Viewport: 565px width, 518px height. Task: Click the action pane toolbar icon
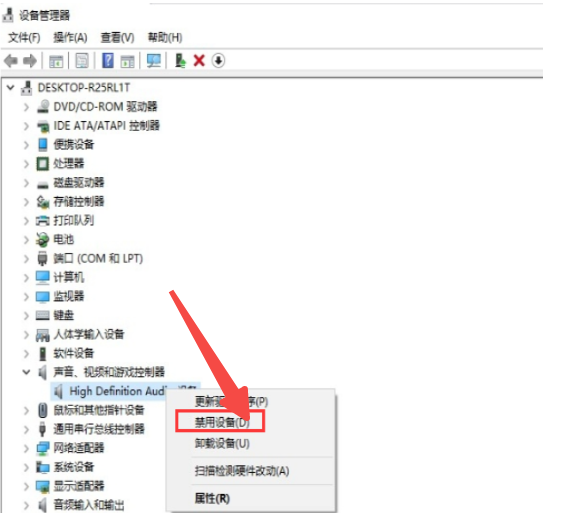click(127, 61)
